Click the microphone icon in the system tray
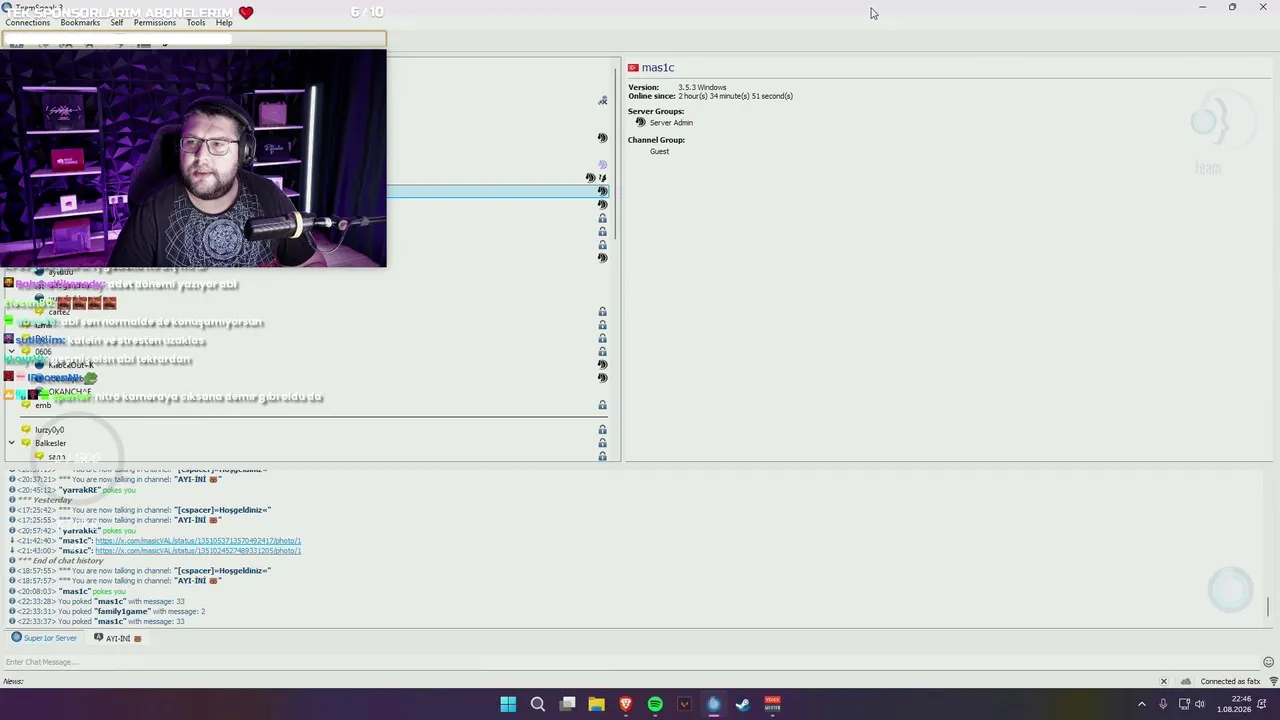1280x720 pixels. (x=1163, y=705)
